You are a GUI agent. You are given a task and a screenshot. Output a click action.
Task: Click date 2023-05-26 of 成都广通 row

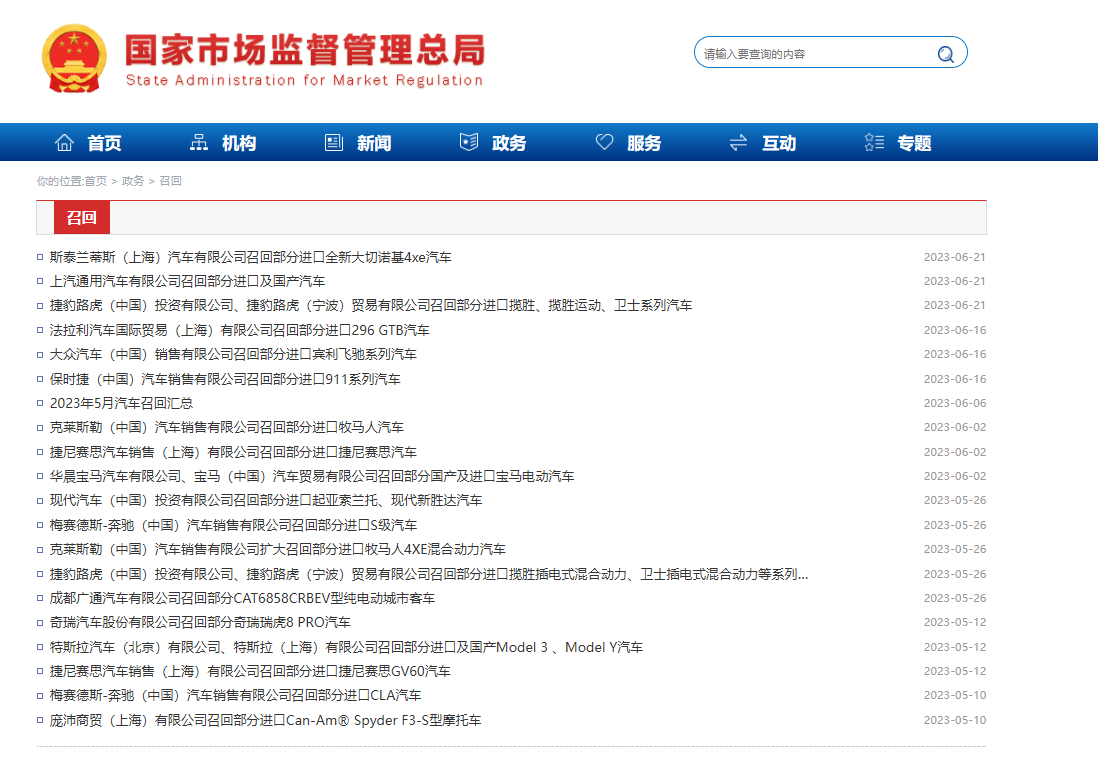(954, 599)
